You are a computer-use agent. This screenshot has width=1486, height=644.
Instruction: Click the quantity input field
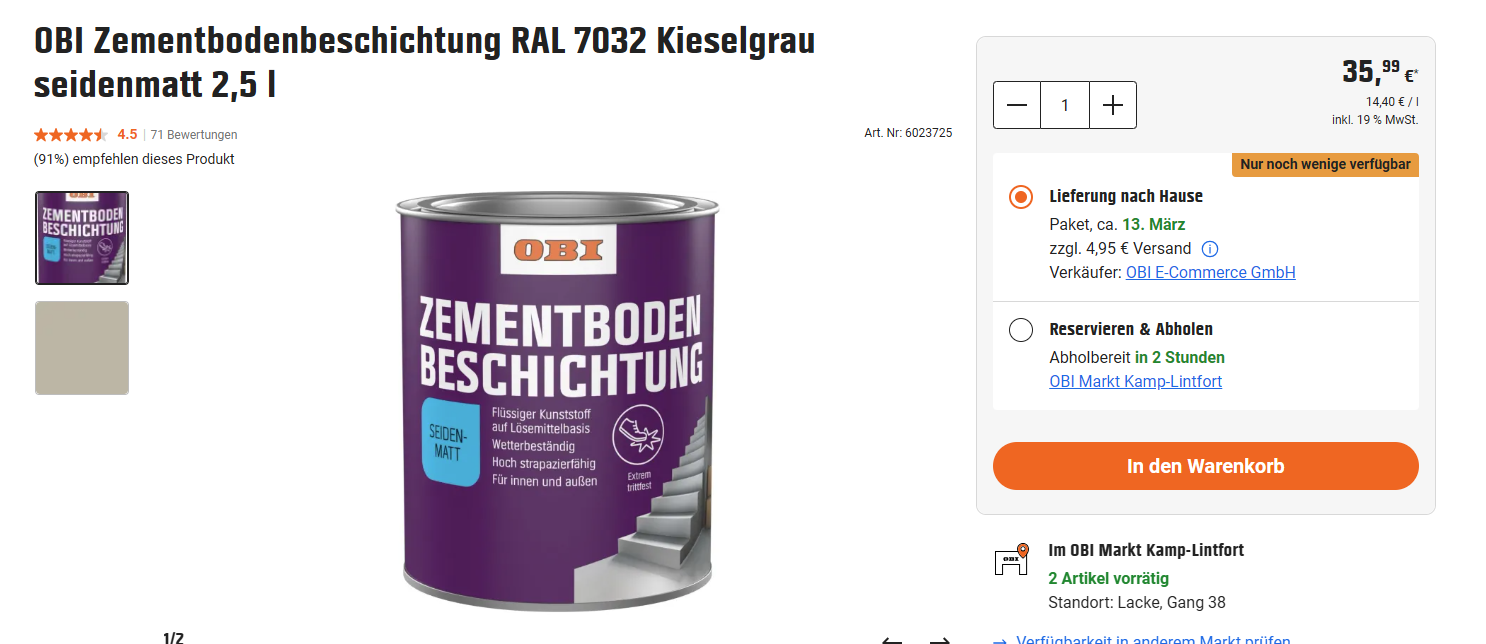(1065, 105)
